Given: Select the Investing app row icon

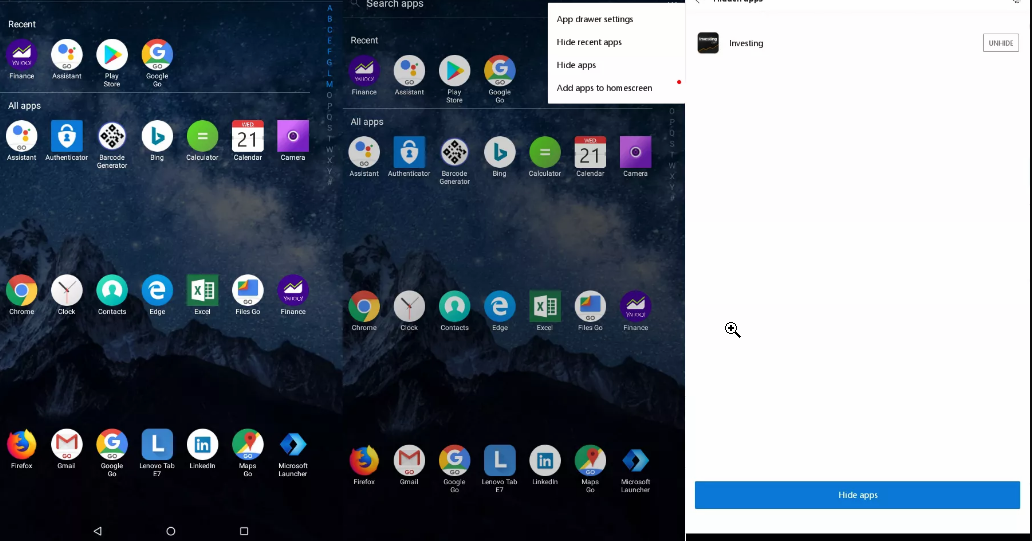Looking at the screenshot, I should tap(708, 43).
